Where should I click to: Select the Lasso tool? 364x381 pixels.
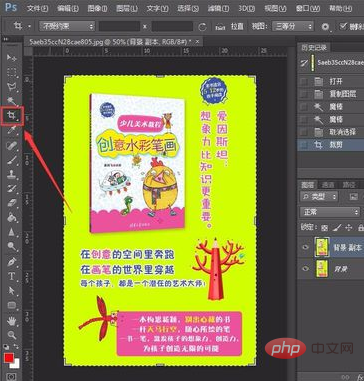coord(12,87)
